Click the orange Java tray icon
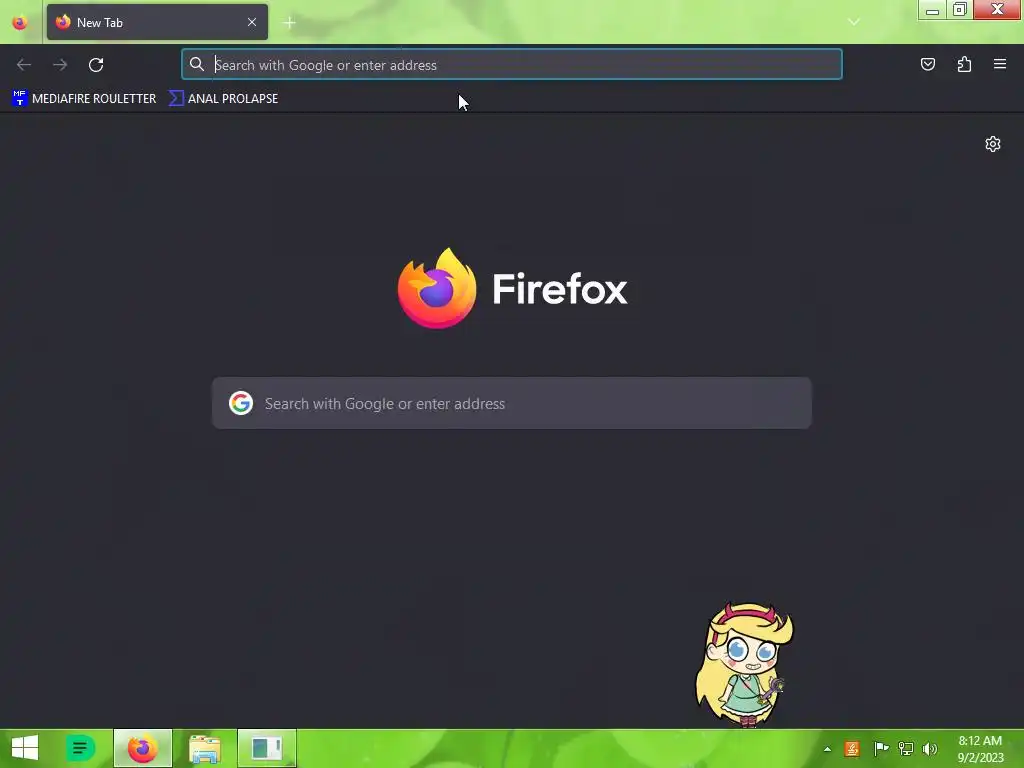This screenshot has height=768, width=1024. pyautogui.click(x=852, y=748)
